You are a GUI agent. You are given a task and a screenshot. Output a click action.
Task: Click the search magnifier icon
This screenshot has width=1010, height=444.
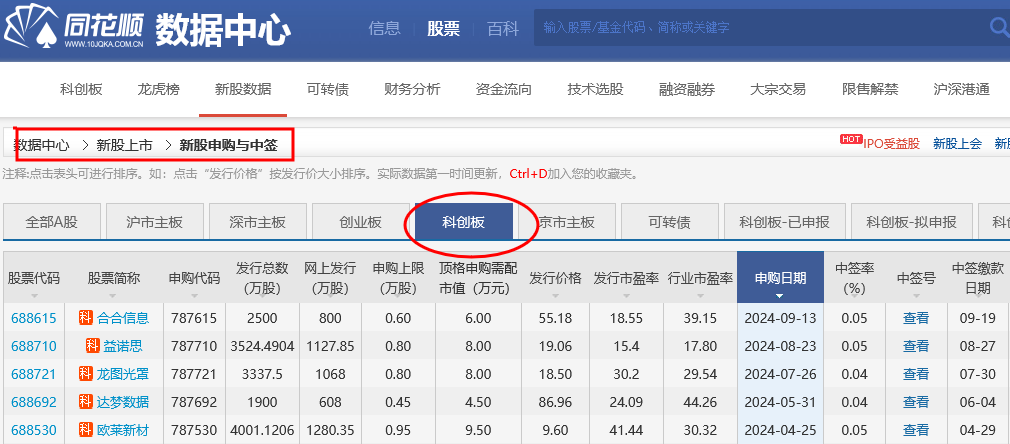click(999, 27)
